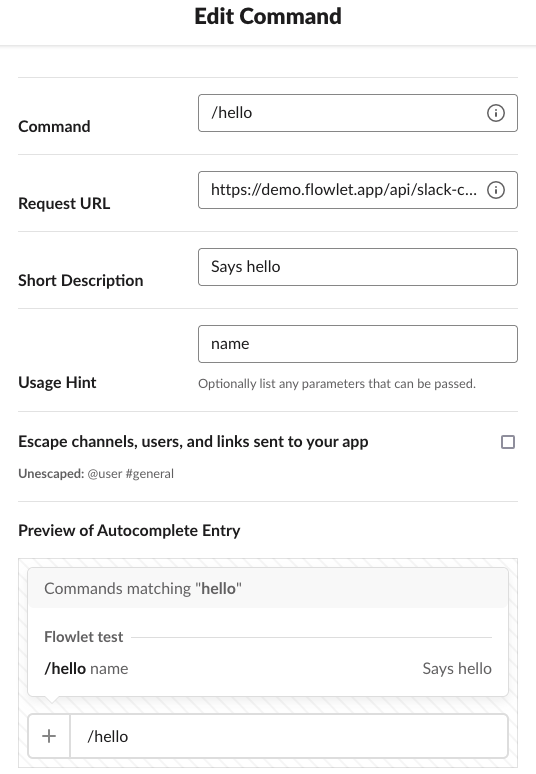Screen dimensions: 536x774
Task: Click the 'Optionally list any parameters' hint text
Action: pyautogui.click(x=337, y=384)
